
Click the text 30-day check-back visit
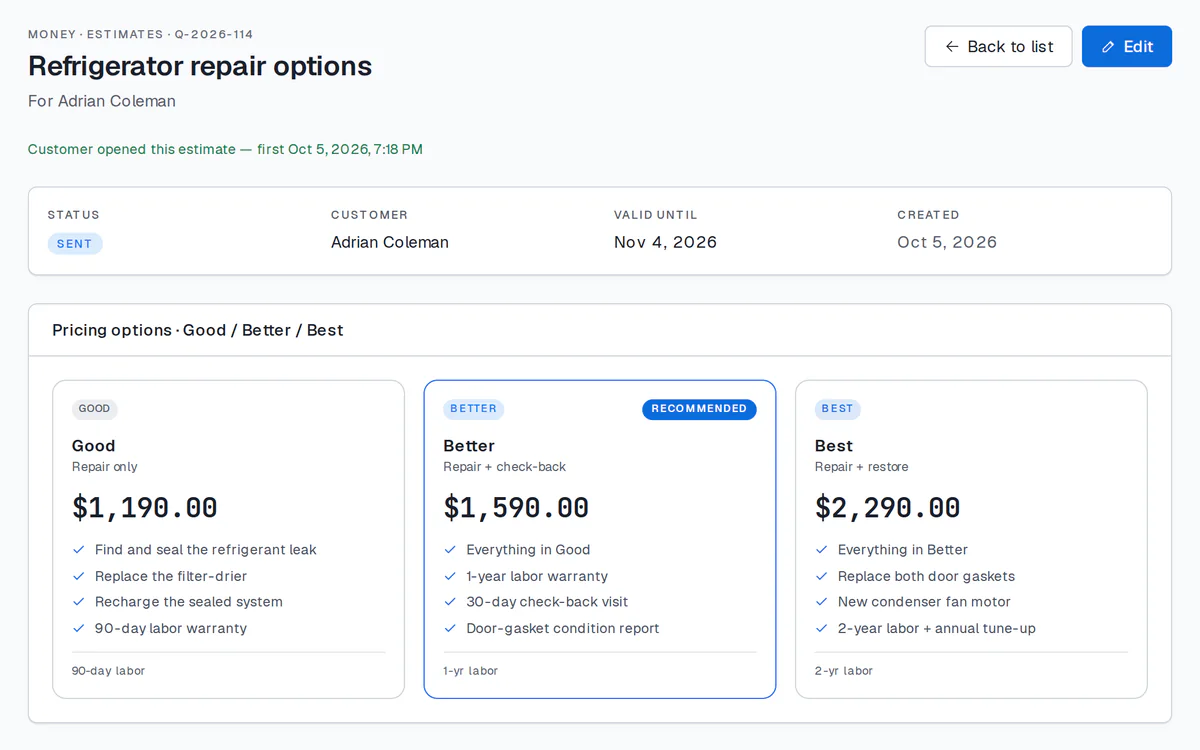[547, 602]
